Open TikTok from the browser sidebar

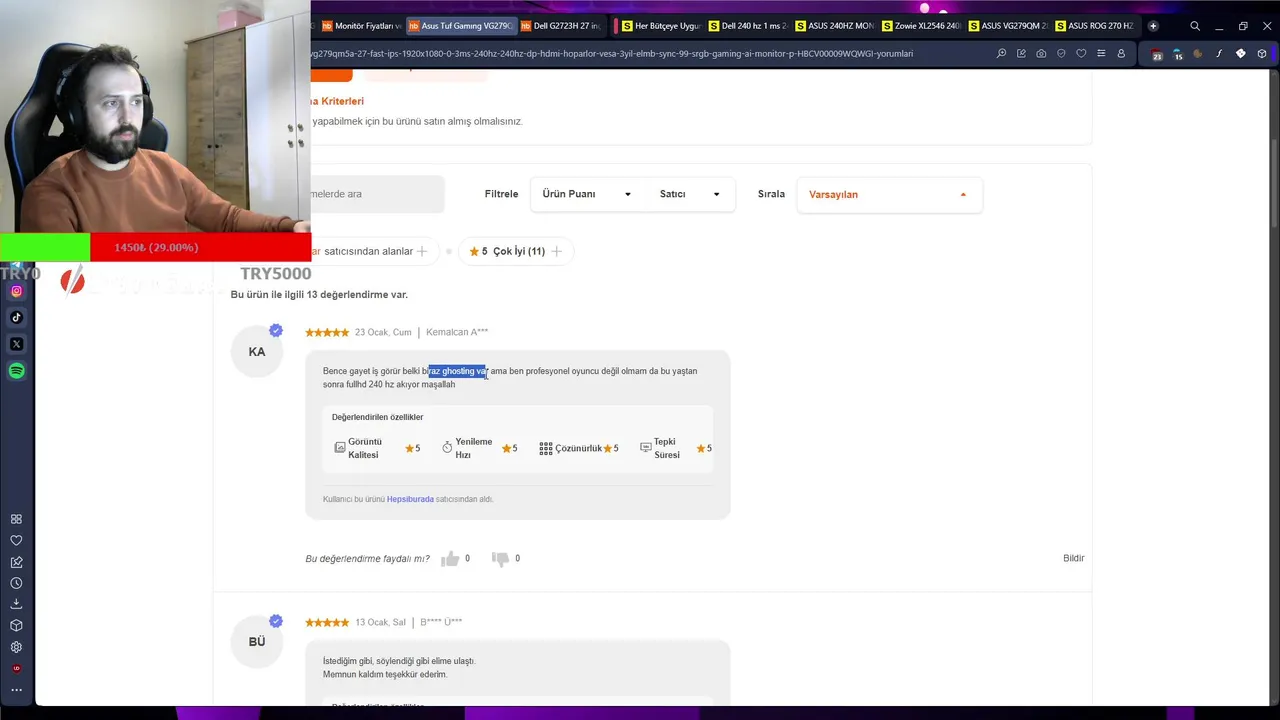pyautogui.click(x=16, y=317)
